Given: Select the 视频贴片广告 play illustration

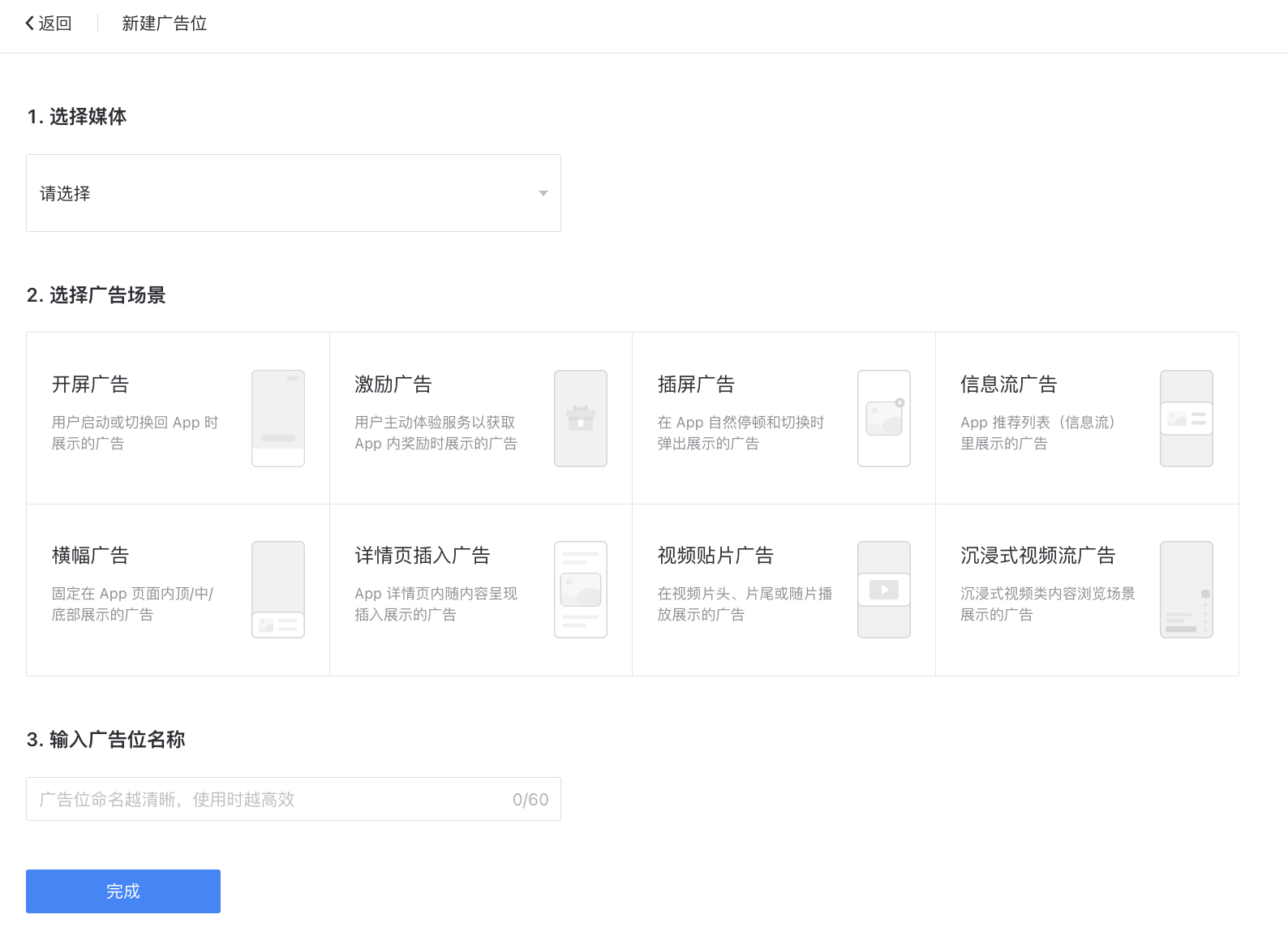Looking at the screenshot, I should [x=884, y=590].
